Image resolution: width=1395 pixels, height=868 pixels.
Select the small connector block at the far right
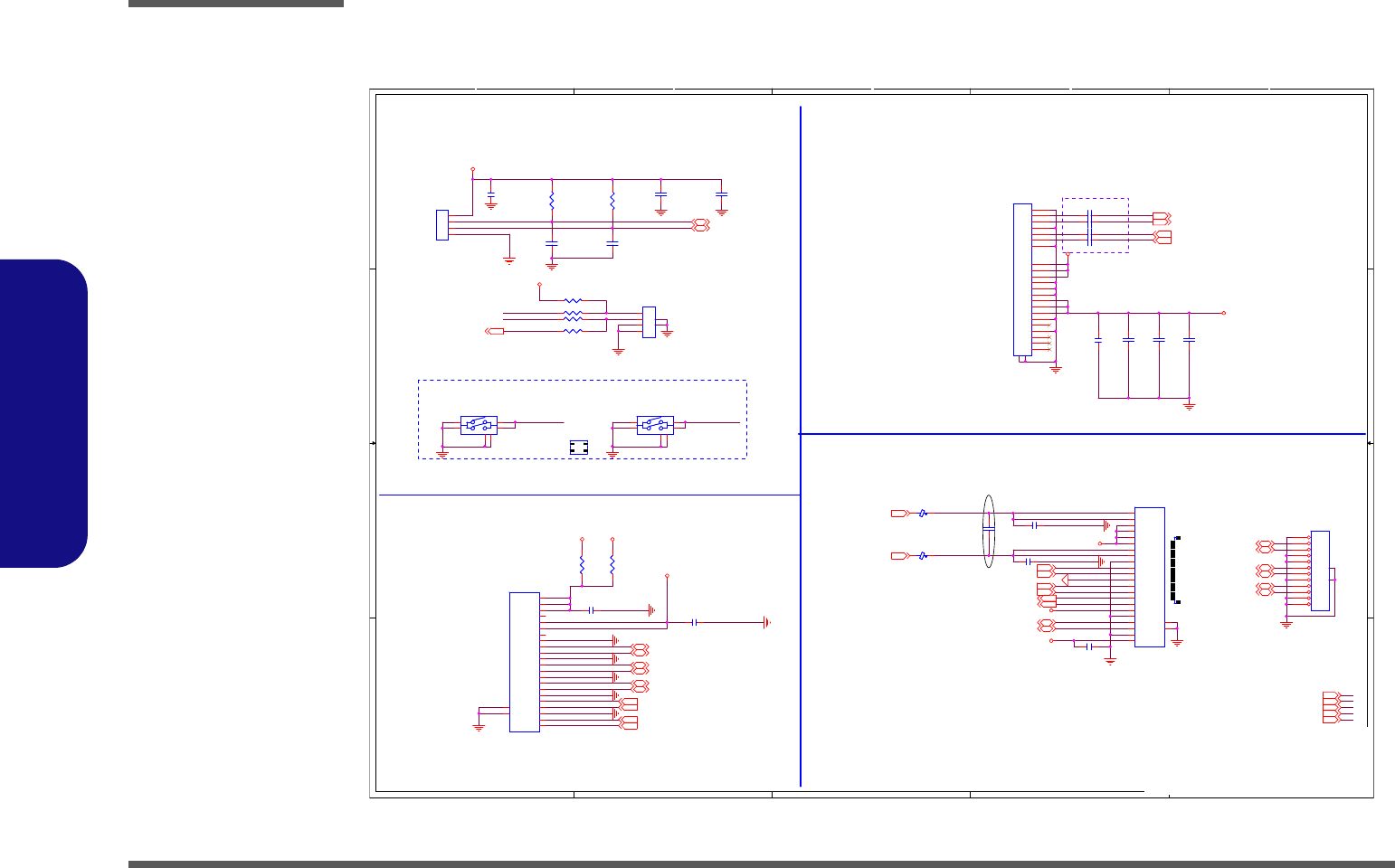click(1320, 571)
